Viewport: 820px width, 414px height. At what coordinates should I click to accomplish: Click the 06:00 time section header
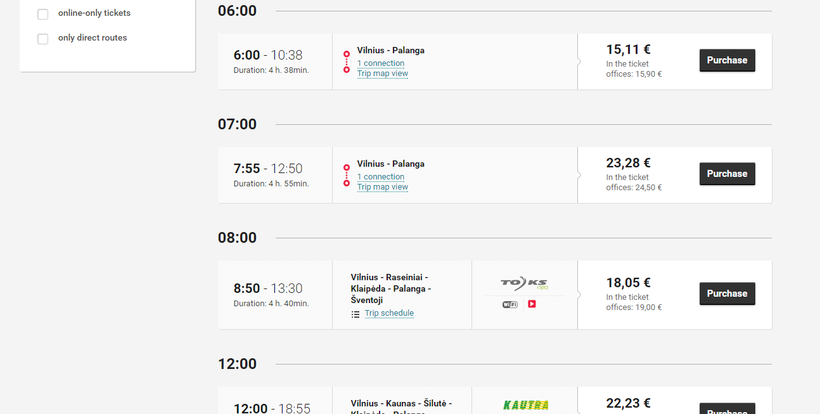(237, 11)
